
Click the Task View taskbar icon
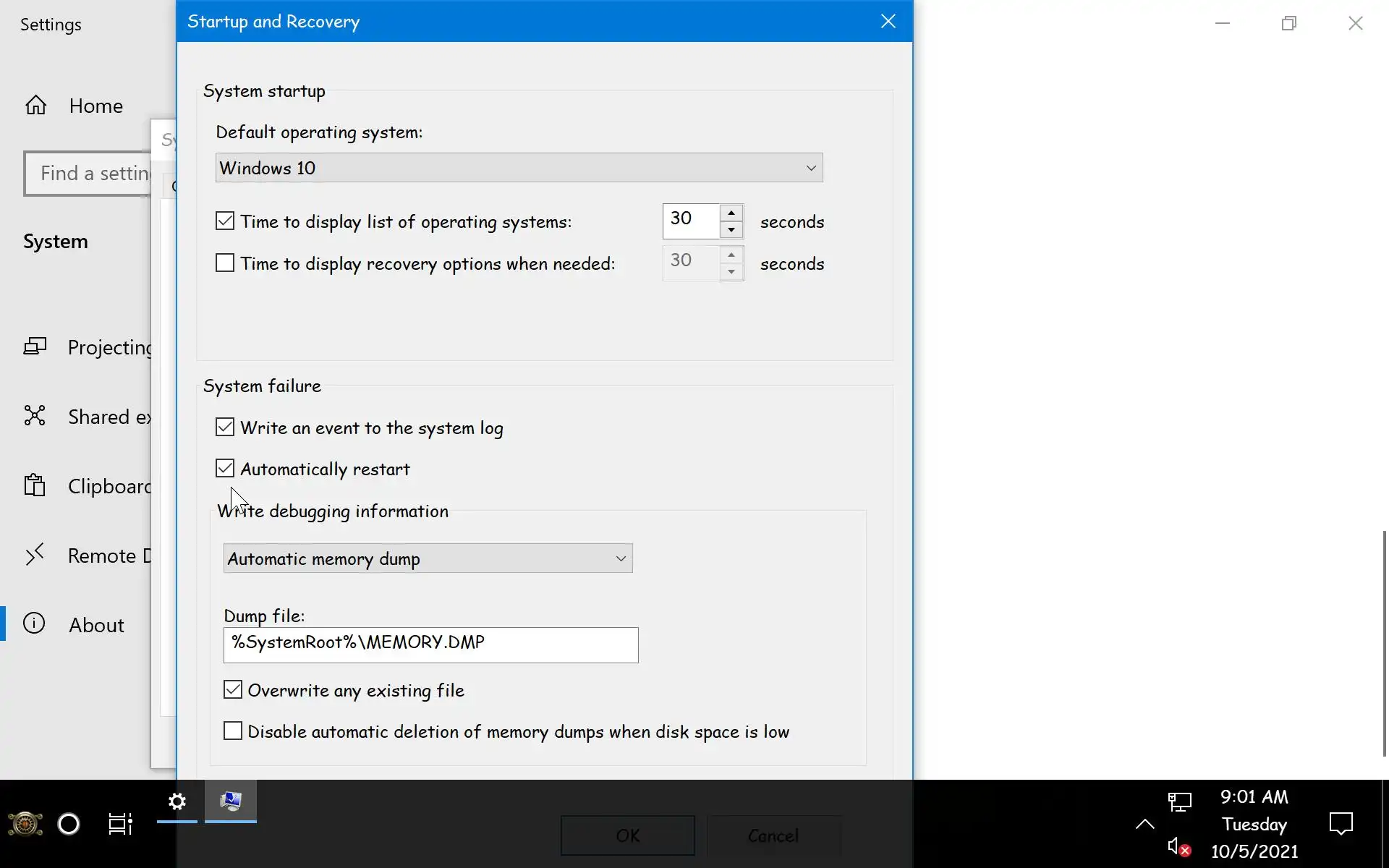pyautogui.click(x=120, y=824)
